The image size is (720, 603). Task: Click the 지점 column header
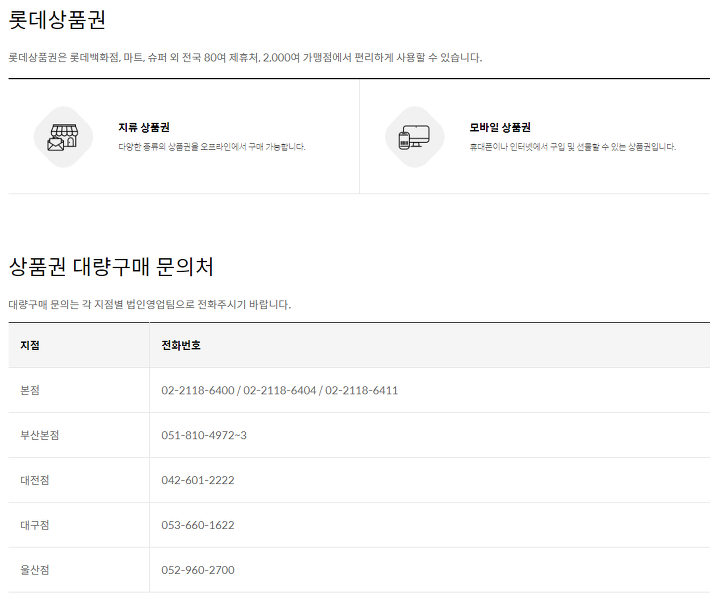point(30,345)
